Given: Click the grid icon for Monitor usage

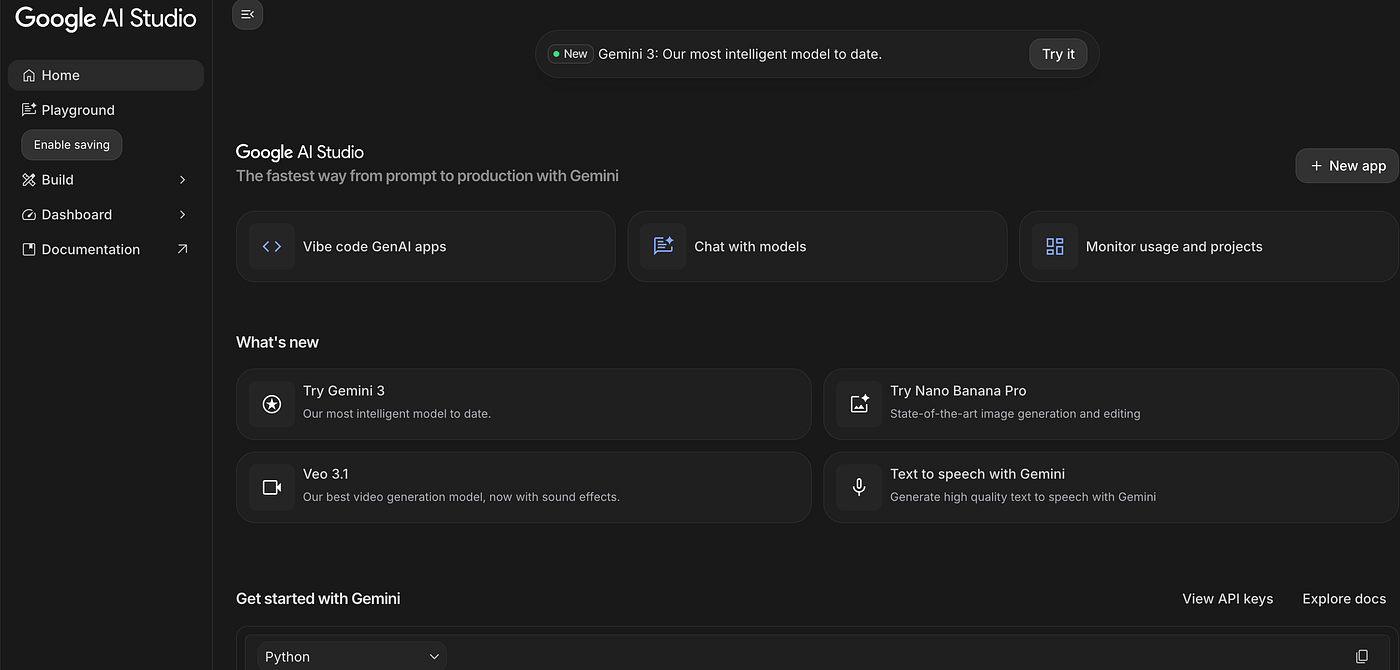Looking at the screenshot, I should click(1055, 247).
